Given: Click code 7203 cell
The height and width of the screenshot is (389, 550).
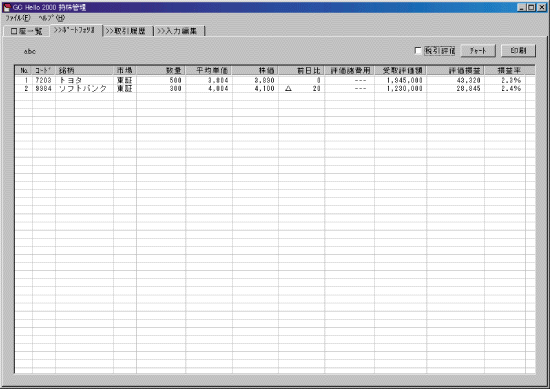Looking at the screenshot, I should (43, 80).
